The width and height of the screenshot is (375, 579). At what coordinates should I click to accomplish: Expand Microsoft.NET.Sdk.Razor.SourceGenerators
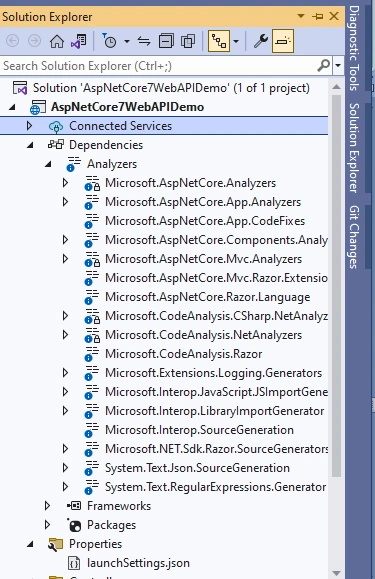click(x=66, y=449)
